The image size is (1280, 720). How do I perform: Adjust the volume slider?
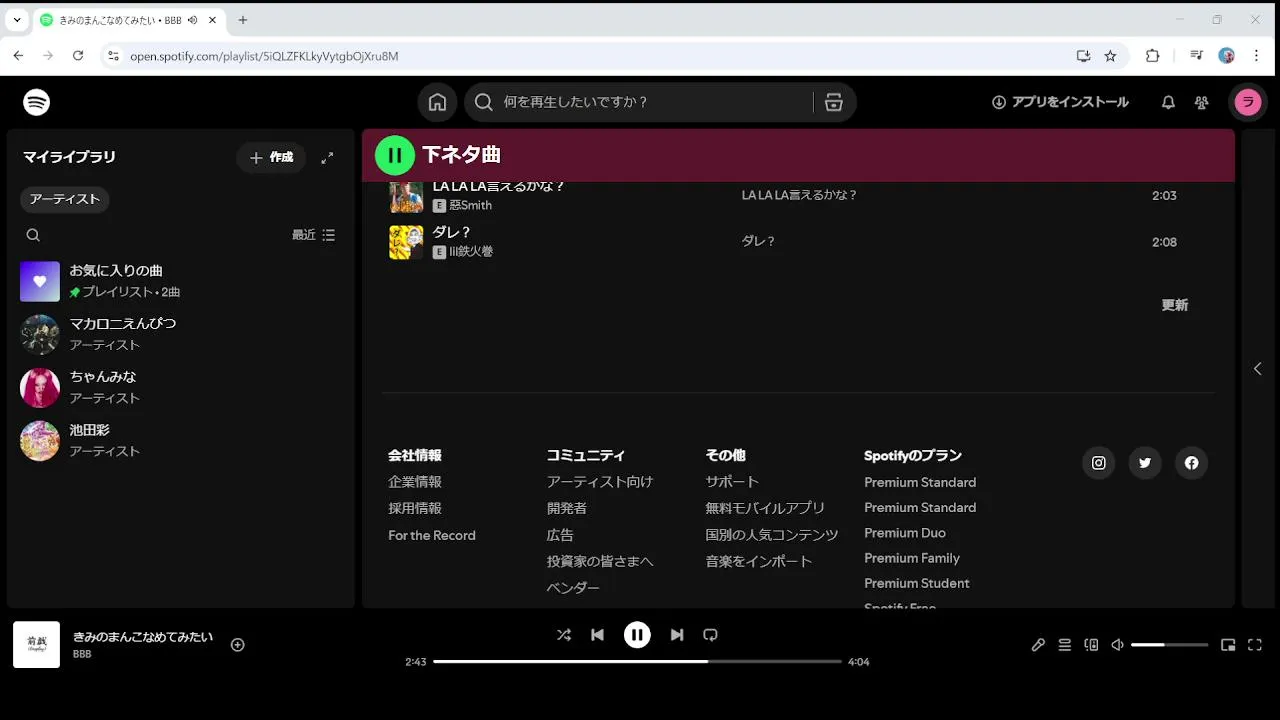(x=1169, y=645)
